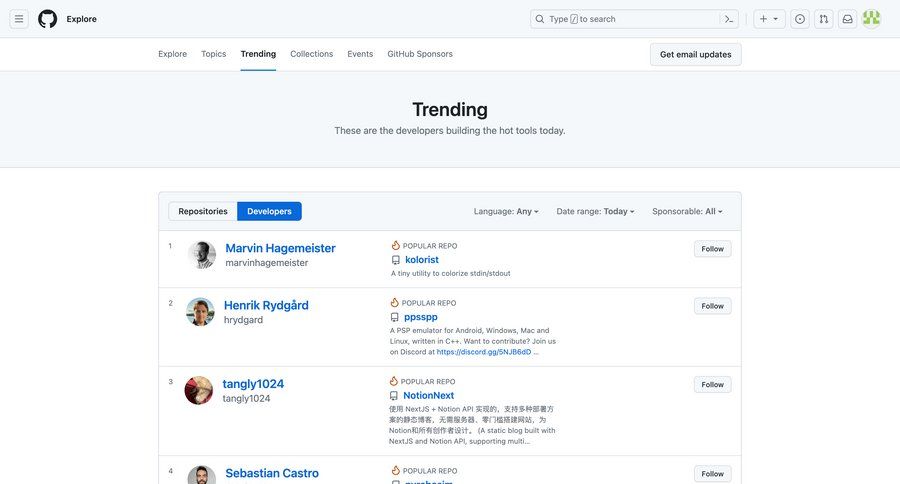Click flame icon in Marvin Hagemeister's row
Image resolution: width=900 pixels, height=484 pixels.
395,245
